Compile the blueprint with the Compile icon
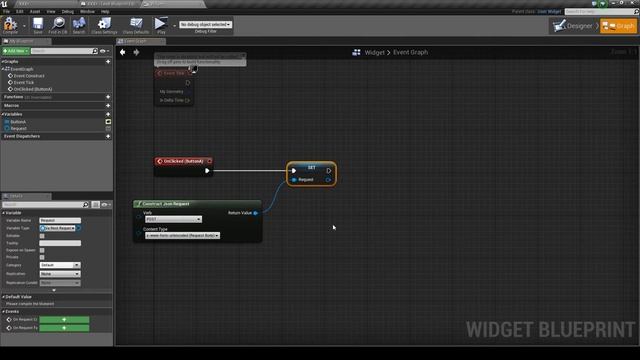Viewport: 640px width, 360px height. (10, 25)
